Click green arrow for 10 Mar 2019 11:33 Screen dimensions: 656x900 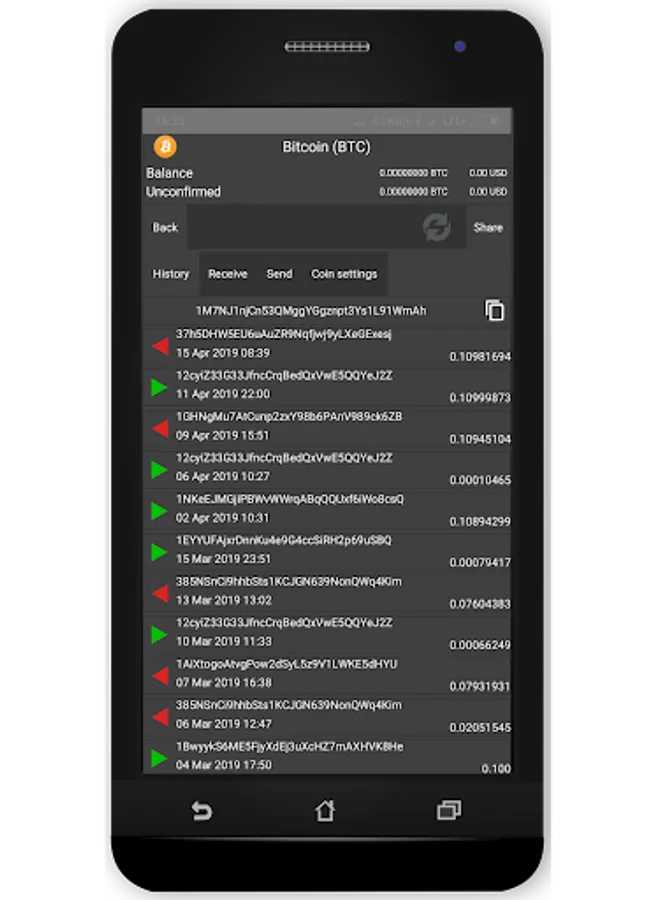tap(159, 634)
